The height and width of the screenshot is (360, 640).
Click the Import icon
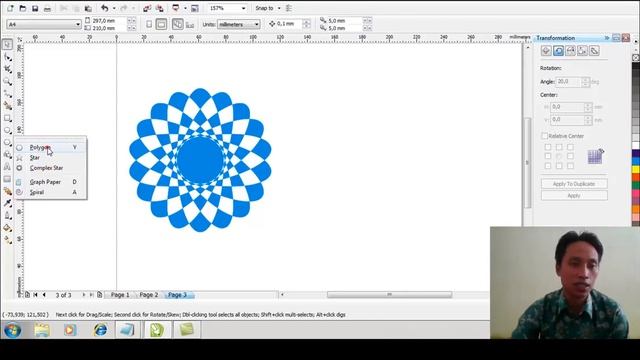point(147,8)
